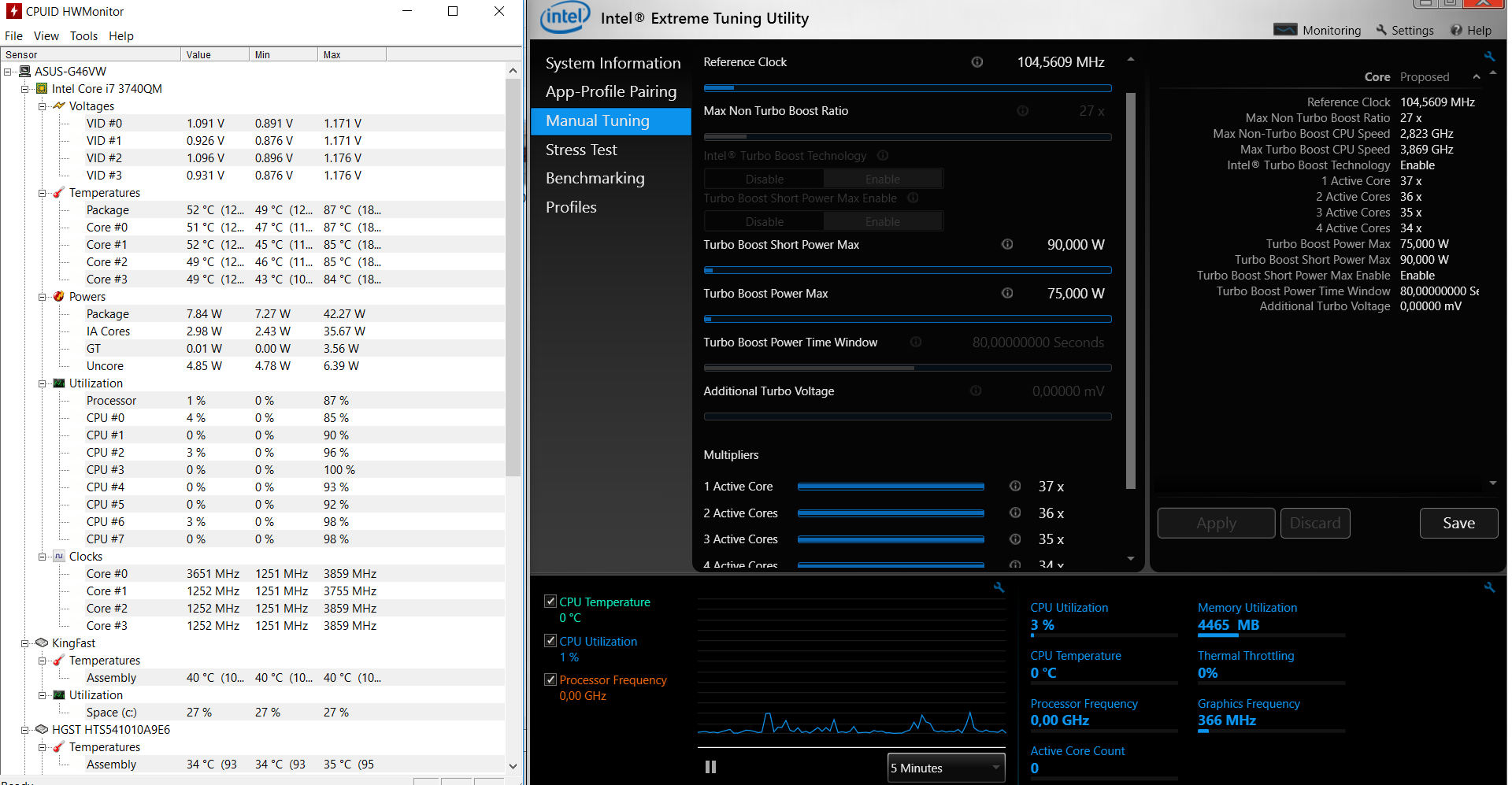Viewport: 1512px width, 785px height.
Task: Open the View menu in HWMonitor
Action: coord(46,35)
